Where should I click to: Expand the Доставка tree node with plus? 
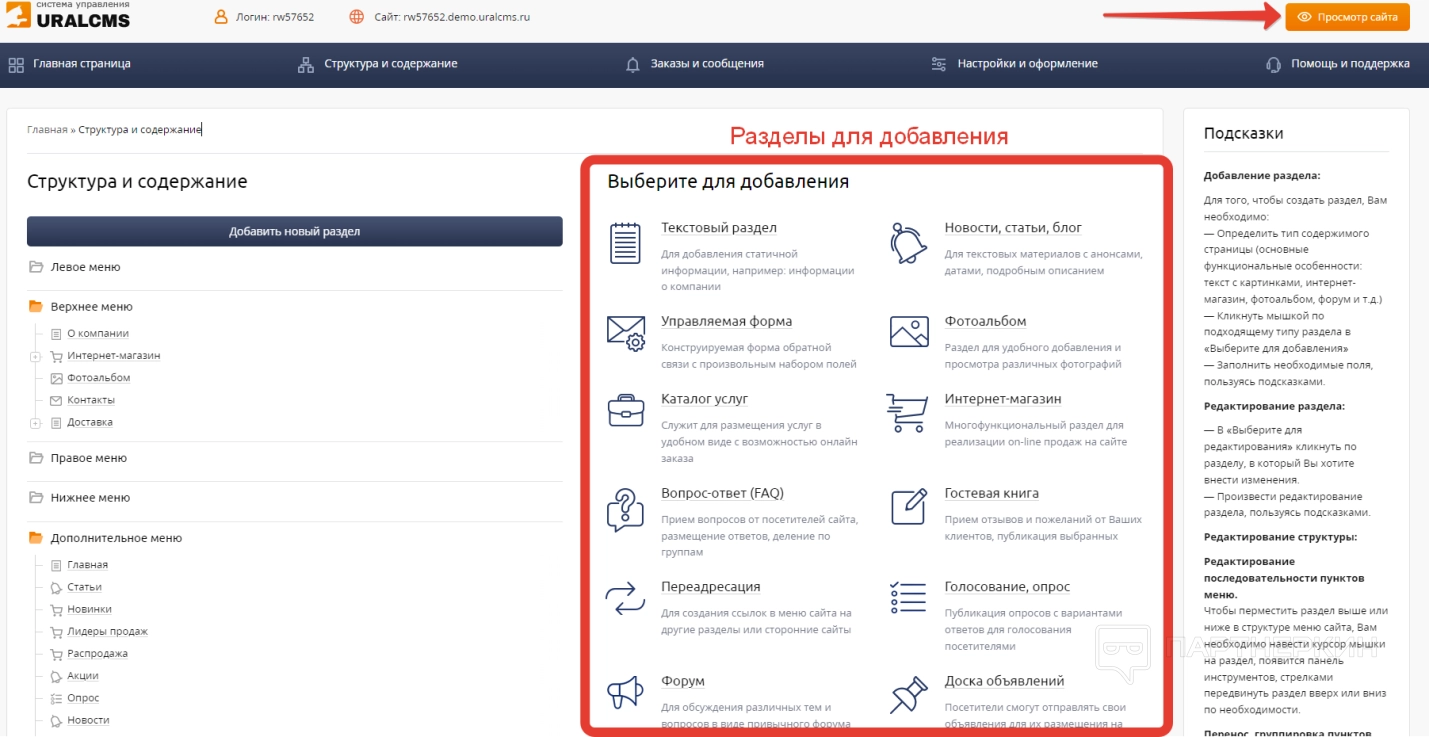(35, 423)
